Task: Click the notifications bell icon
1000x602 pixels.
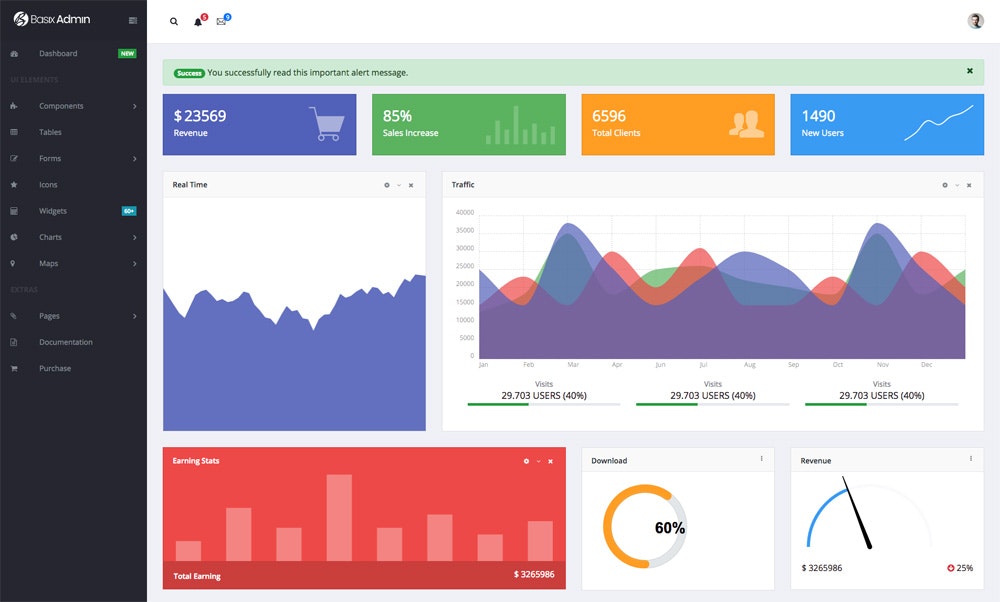Action: [198, 21]
